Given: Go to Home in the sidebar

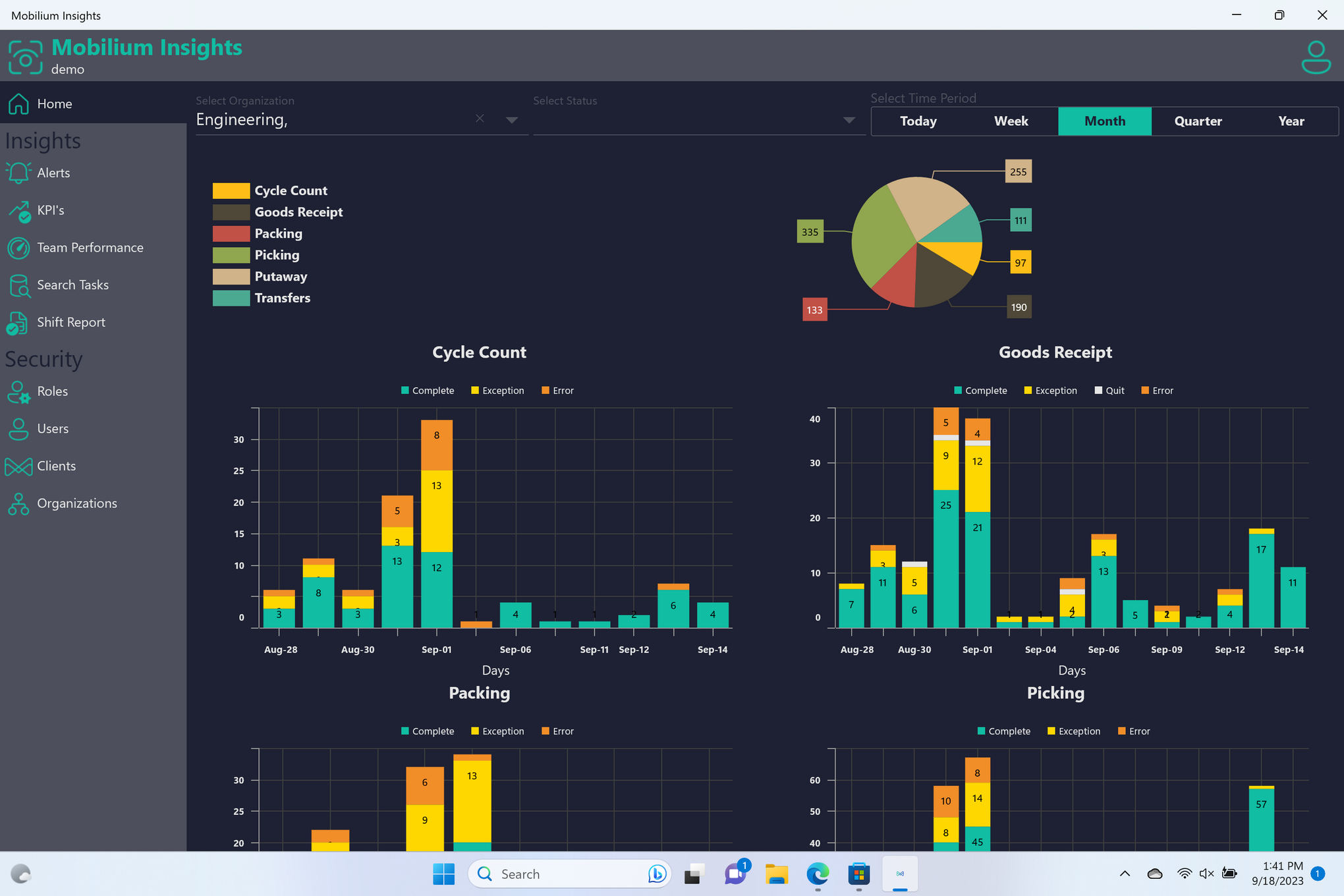Looking at the screenshot, I should [55, 103].
